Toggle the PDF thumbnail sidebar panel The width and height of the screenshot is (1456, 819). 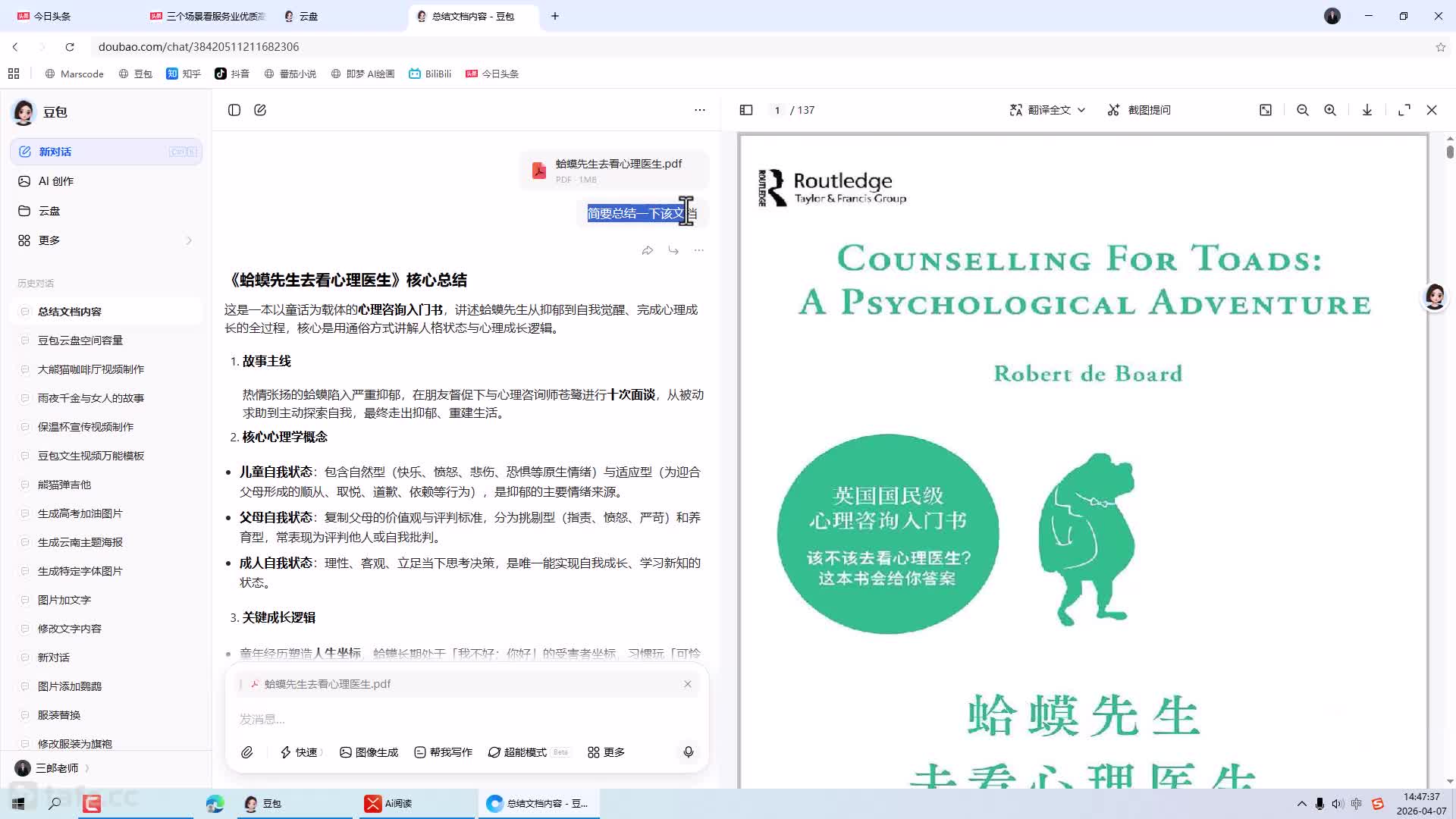coord(746,110)
